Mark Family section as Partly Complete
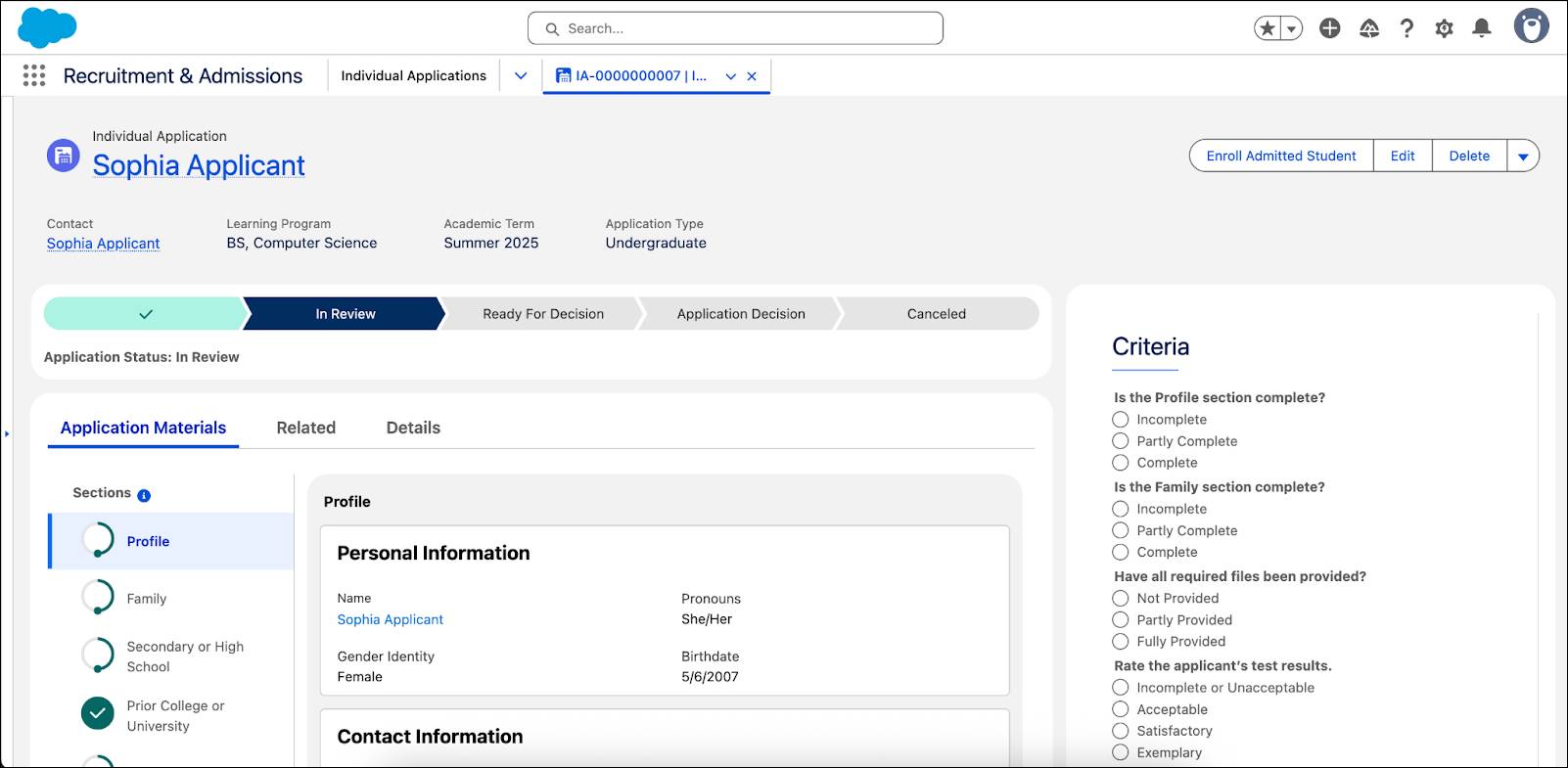Image resolution: width=1568 pixels, height=768 pixels. pos(1121,530)
